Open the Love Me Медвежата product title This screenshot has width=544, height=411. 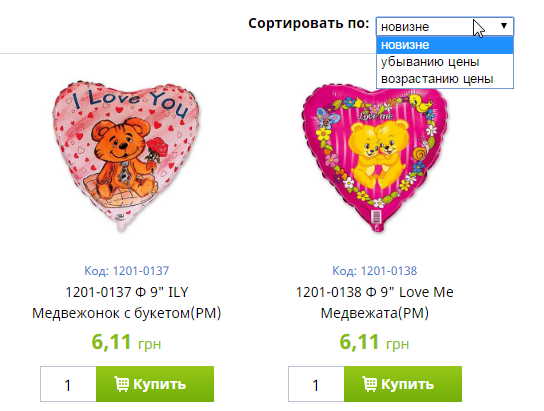(375, 302)
